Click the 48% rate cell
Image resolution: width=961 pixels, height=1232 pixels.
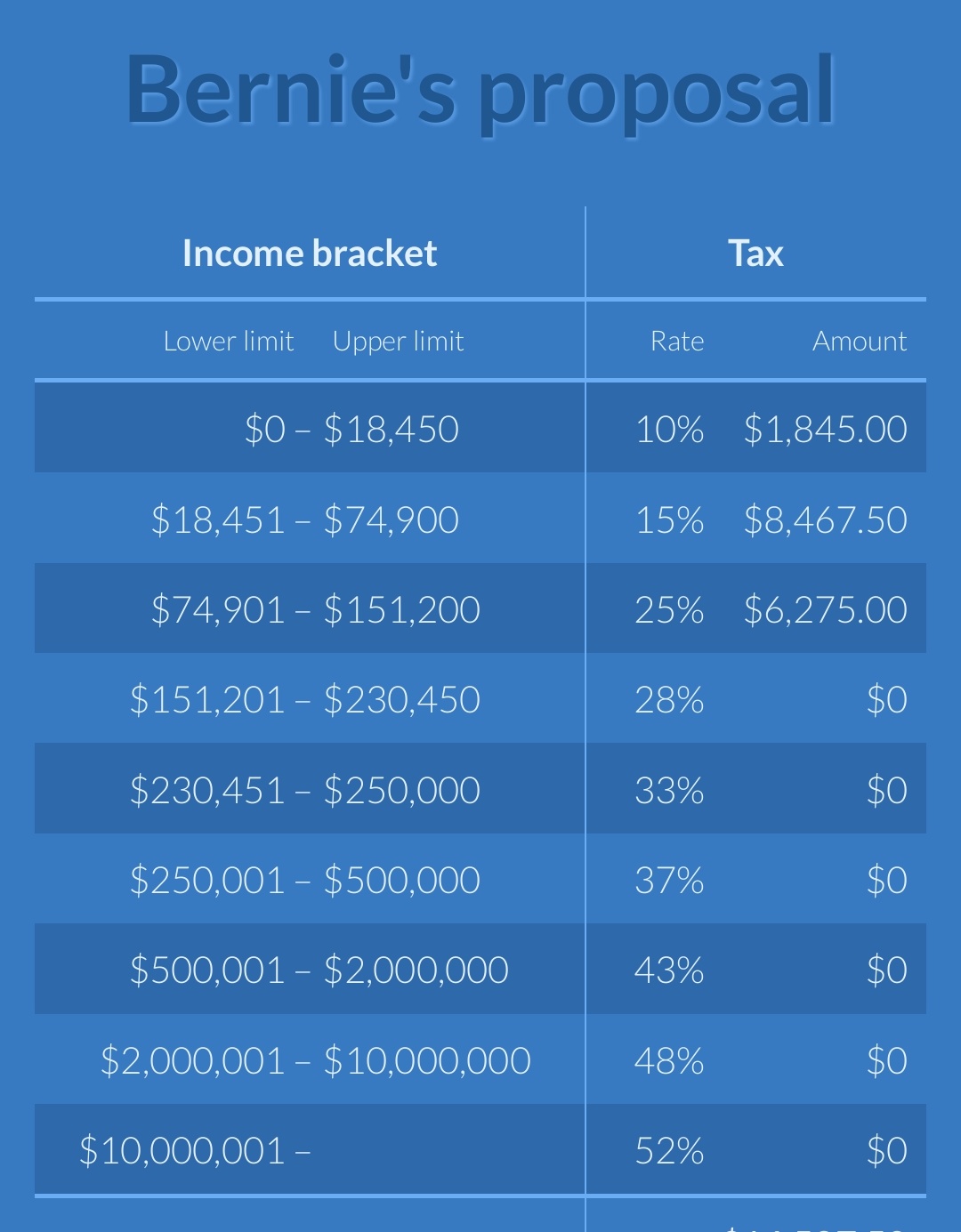click(669, 1061)
